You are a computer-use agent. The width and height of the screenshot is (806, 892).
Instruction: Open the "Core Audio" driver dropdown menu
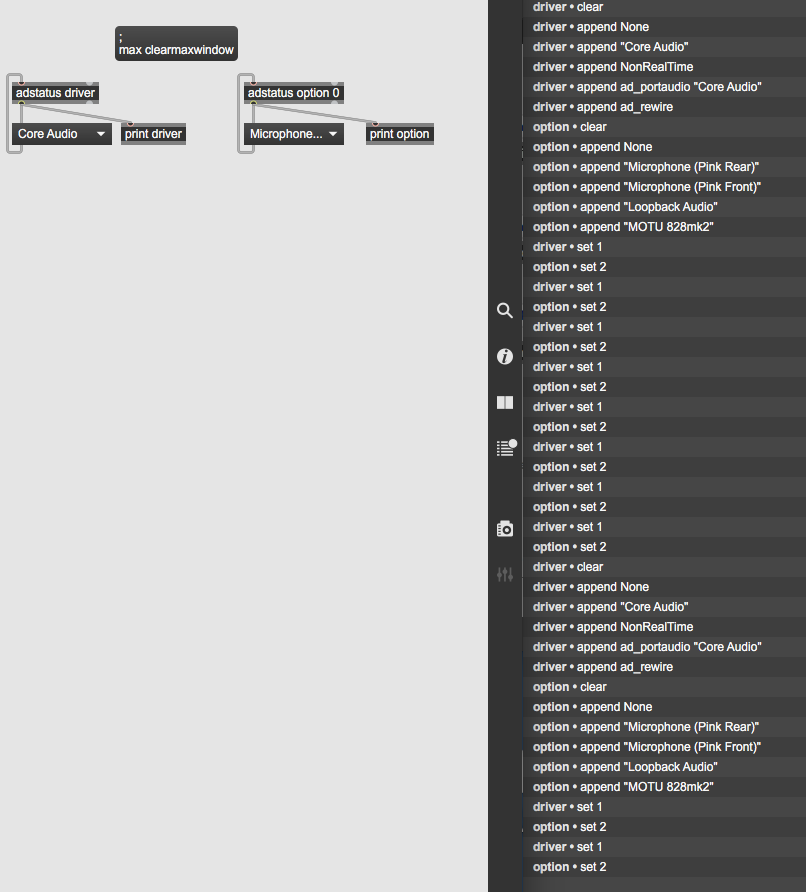coord(61,134)
